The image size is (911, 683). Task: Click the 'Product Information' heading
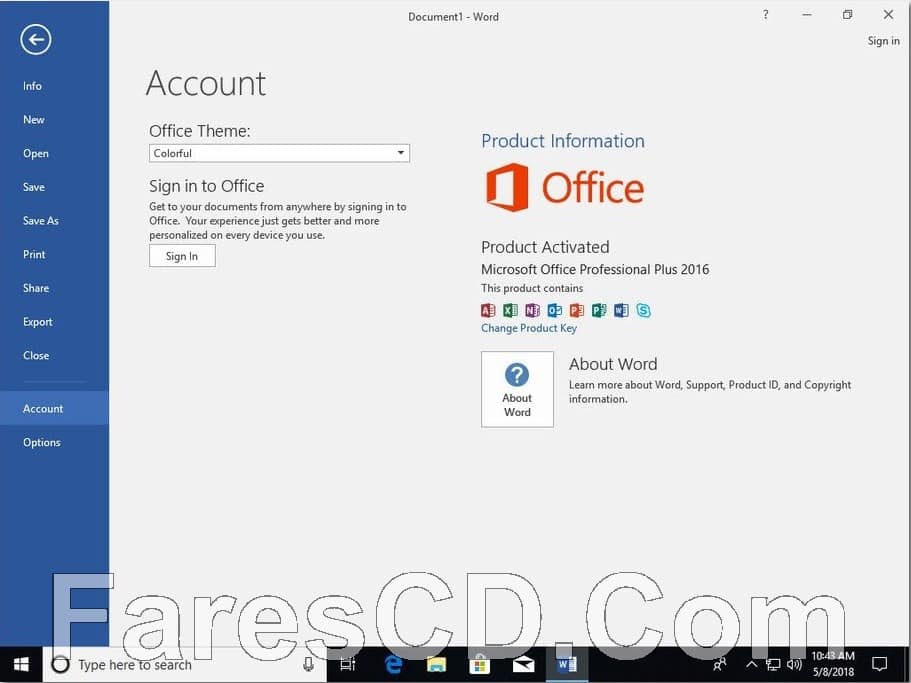coord(562,141)
